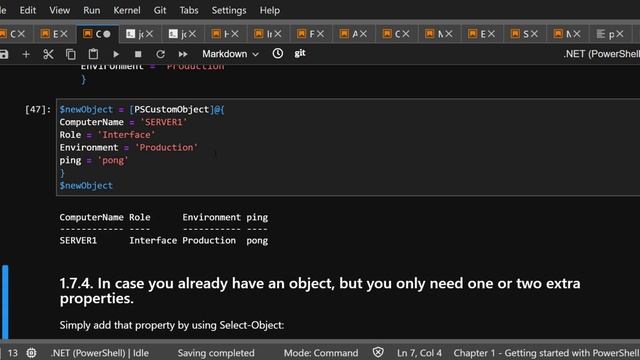Click Ln 7, Col 4 cursor position
The height and width of the screenshot is (360, 640).
[419, 353]
